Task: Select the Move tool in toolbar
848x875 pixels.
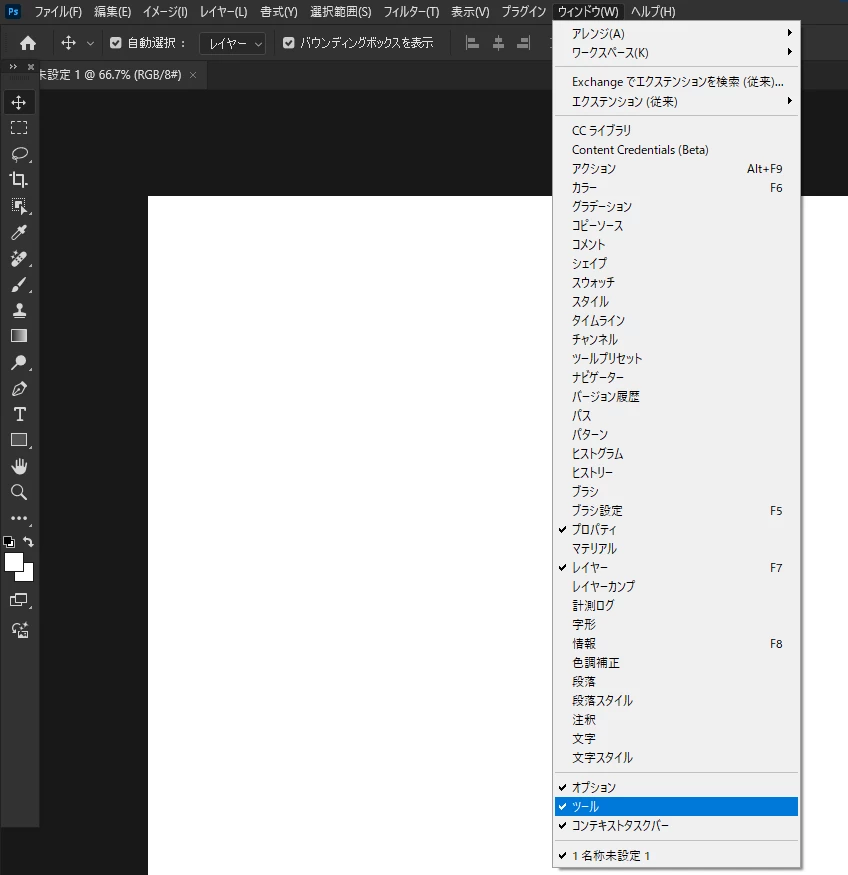Action: pos(19,103)
